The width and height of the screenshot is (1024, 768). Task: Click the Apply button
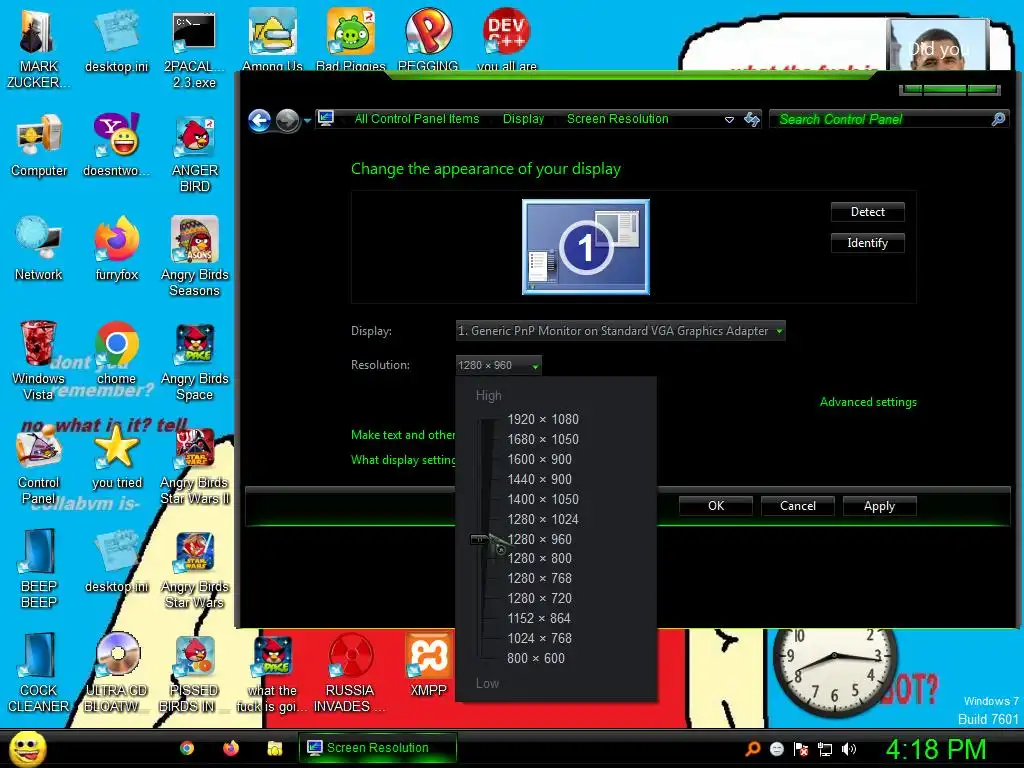click(879, 506)
